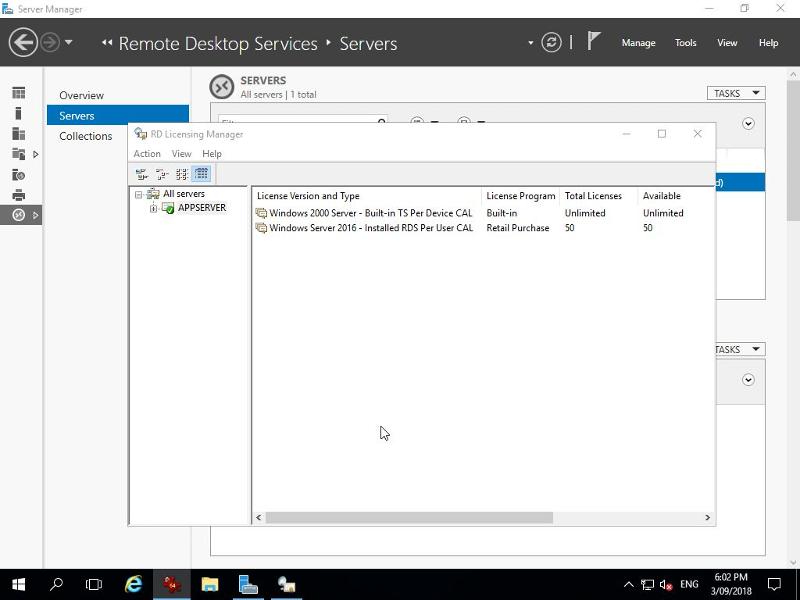Select the Local Server sidebar icon

(x=19, y=113)
